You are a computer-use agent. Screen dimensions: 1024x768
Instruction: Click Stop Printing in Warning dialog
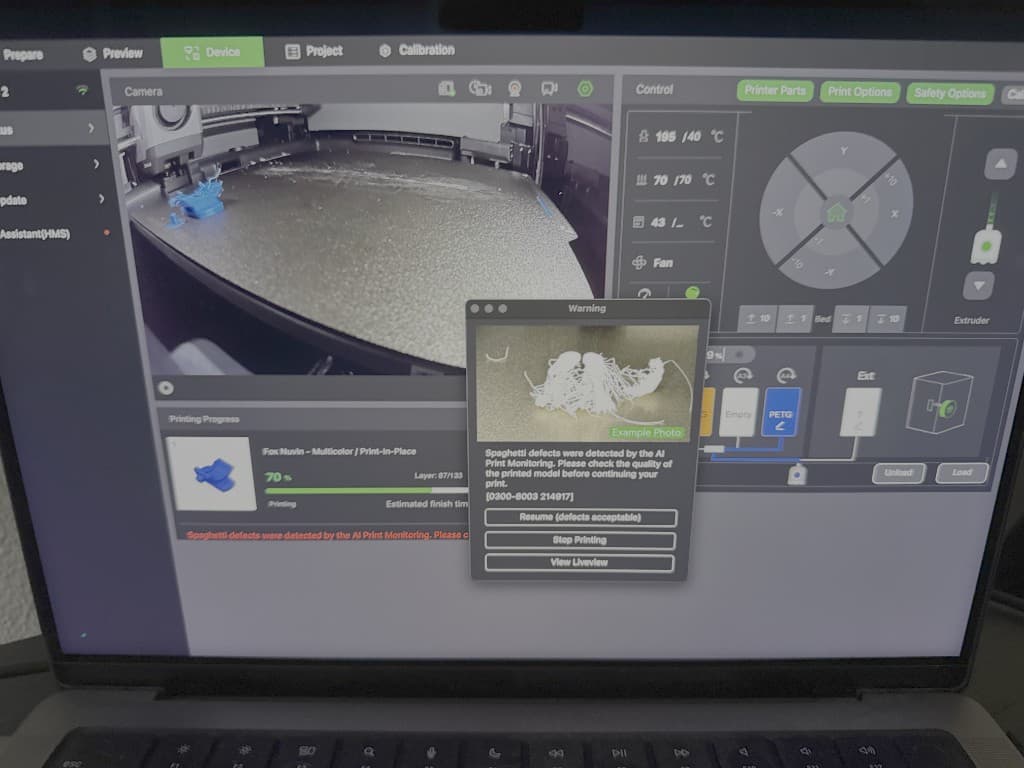coord(579,540)
